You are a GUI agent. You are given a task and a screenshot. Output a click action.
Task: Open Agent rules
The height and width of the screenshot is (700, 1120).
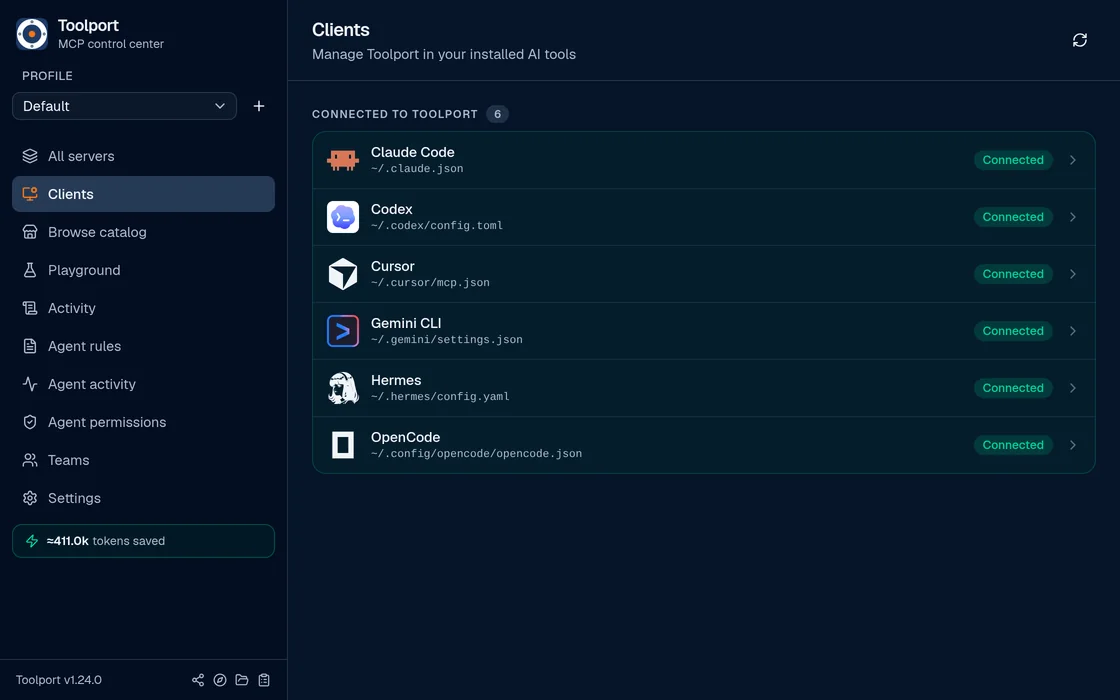click(144, 346)
